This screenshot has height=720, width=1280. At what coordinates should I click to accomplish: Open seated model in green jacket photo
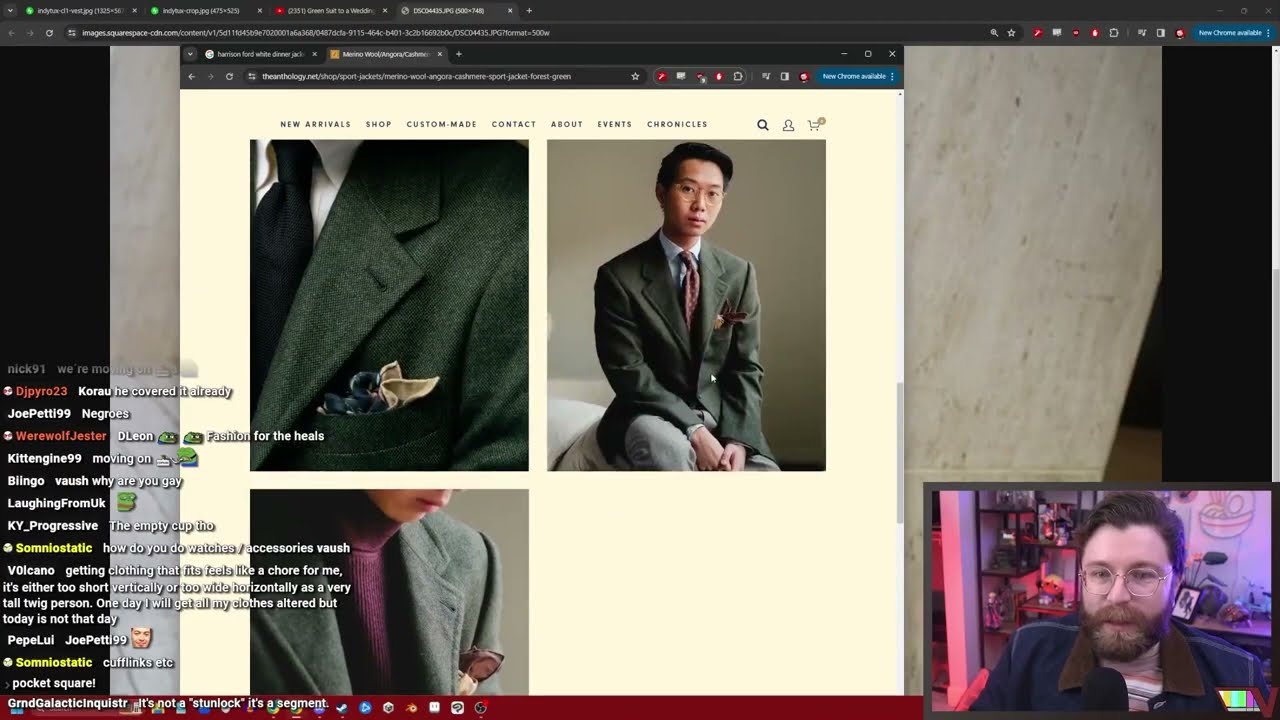pos(686,305)
